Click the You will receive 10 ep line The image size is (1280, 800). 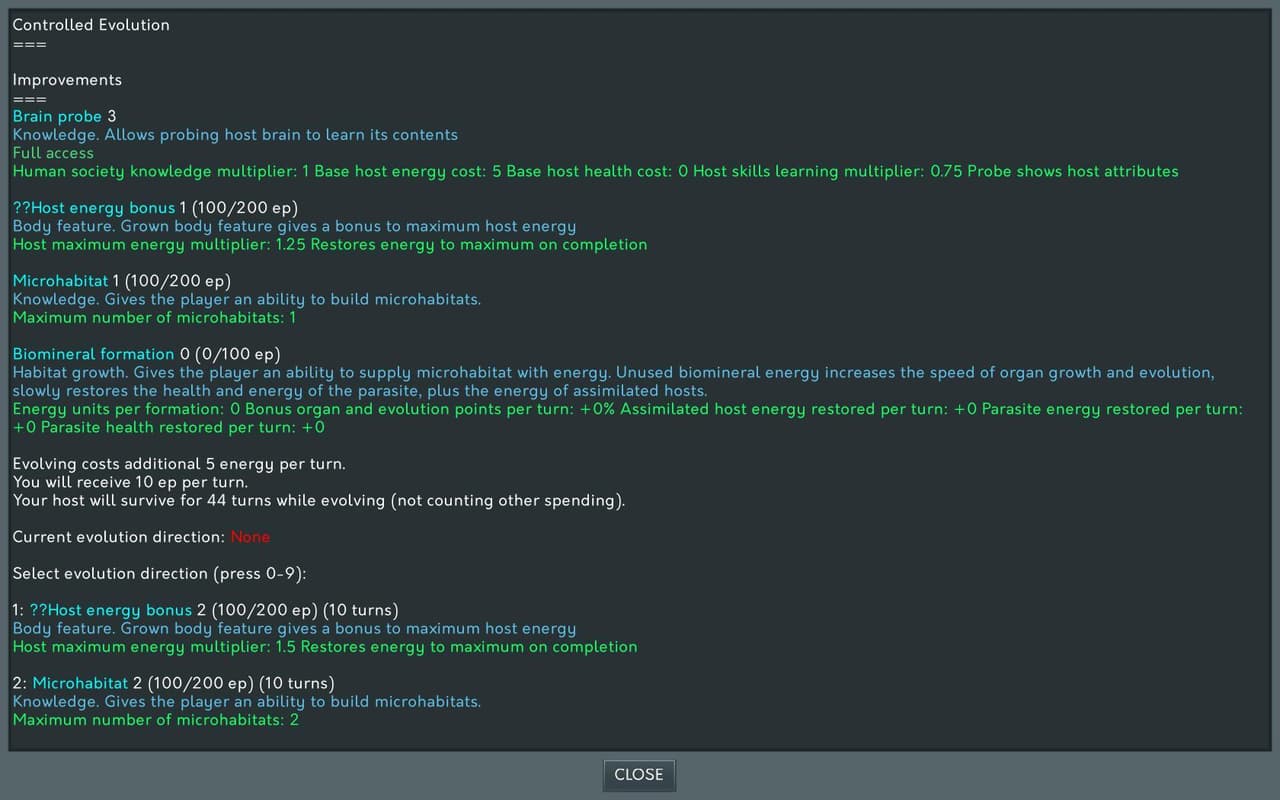[131, 482]
